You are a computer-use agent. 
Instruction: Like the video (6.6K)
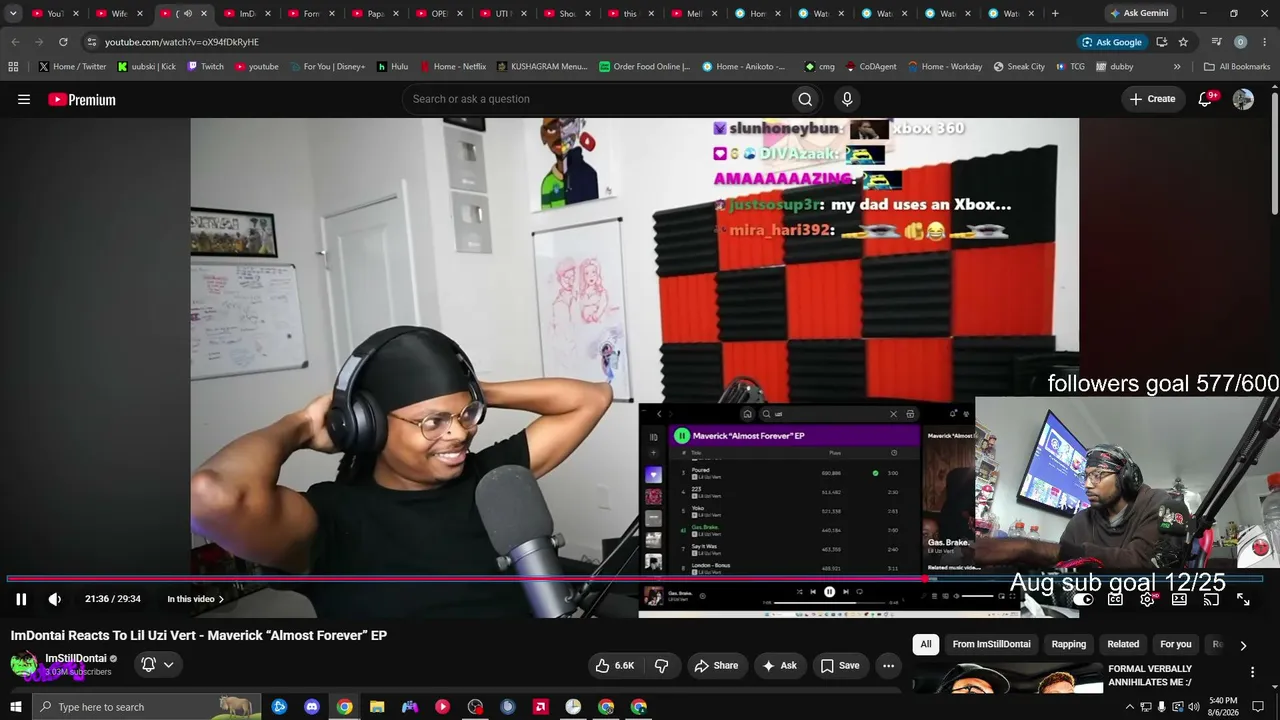pyautogui.click(x=615, y=665)
